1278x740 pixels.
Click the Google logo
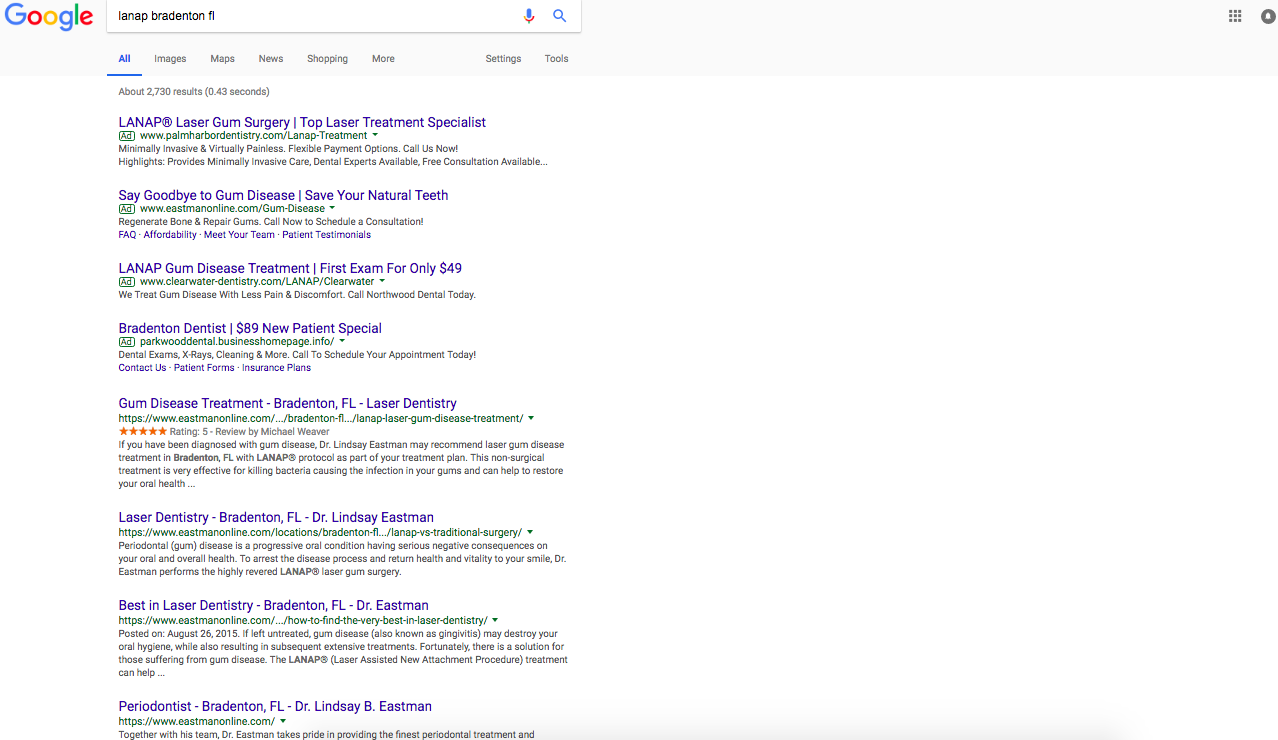pos(48,16)
